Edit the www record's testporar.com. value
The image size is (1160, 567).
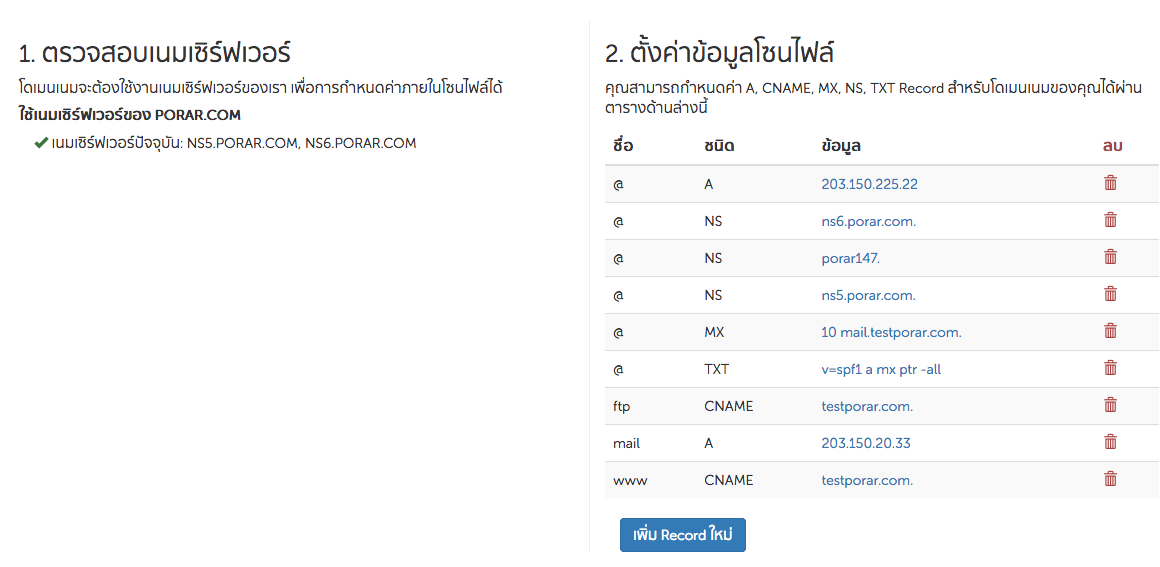[867, 481]
